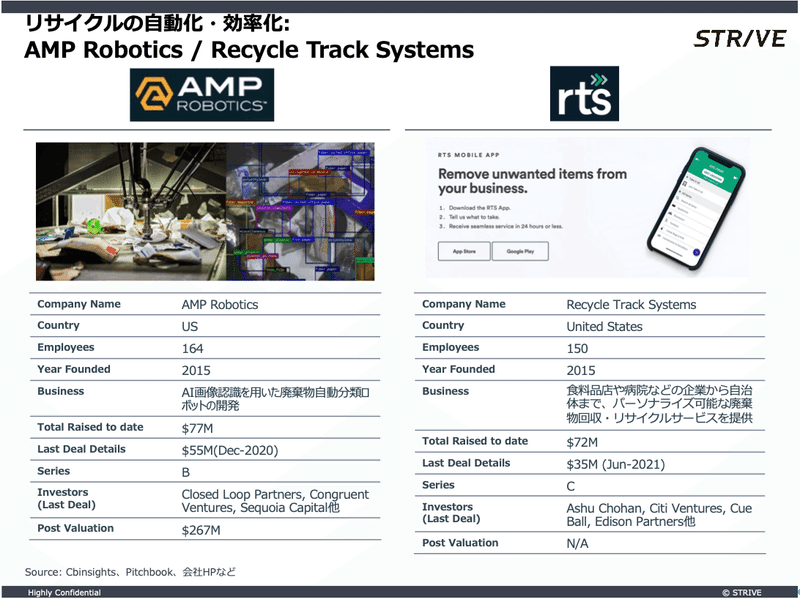800x599 pixels.
Task: Click the employees value '164'
Action: click(x=192, y=348)
